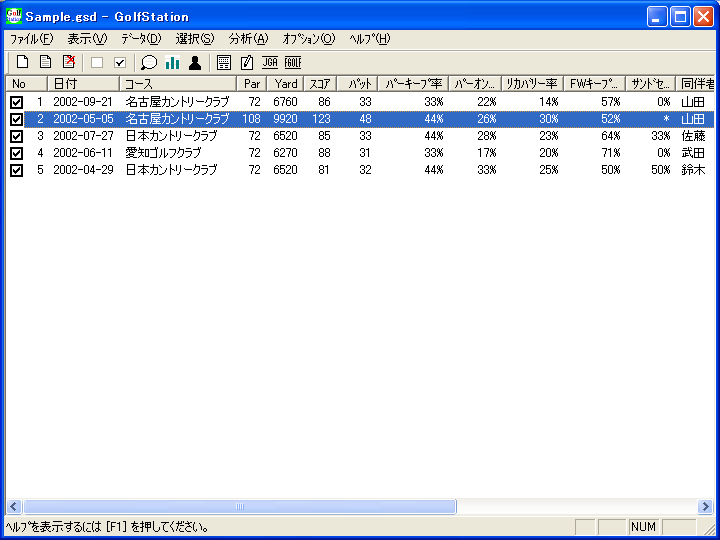
Task: Open the 選択(S) menu
Action: (x=195, y=39)
